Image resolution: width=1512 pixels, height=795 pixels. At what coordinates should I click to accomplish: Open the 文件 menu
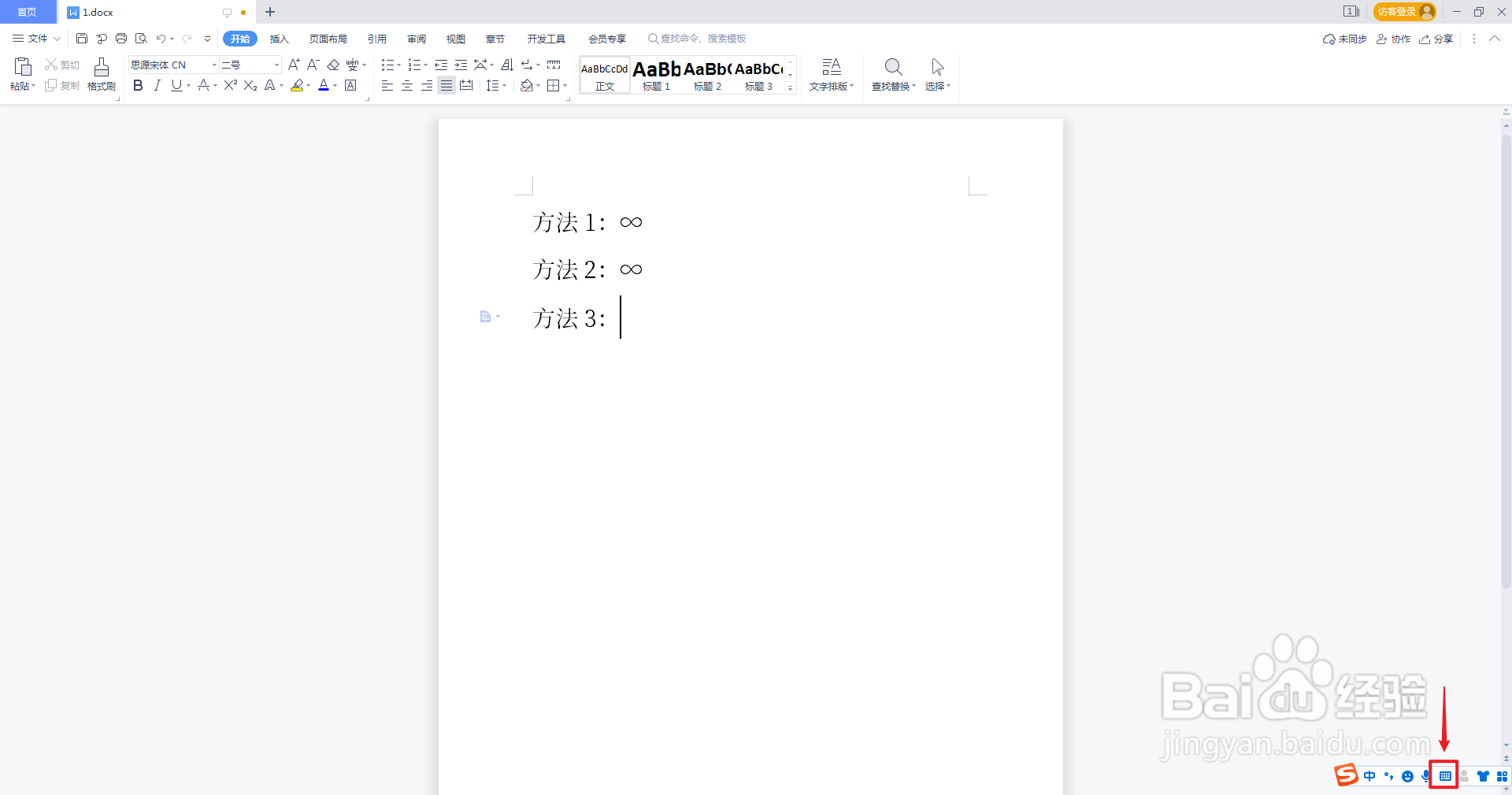pyautogui.click(x=35, y=39)
